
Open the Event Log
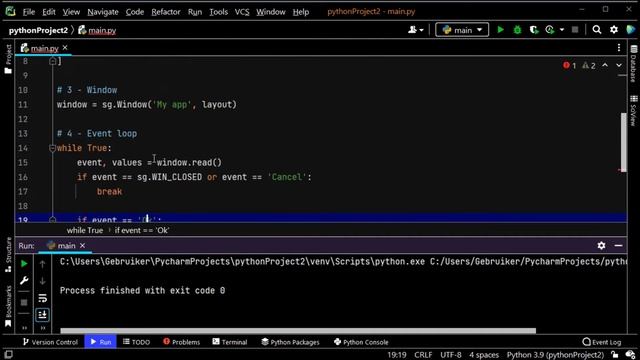[602, 342]
